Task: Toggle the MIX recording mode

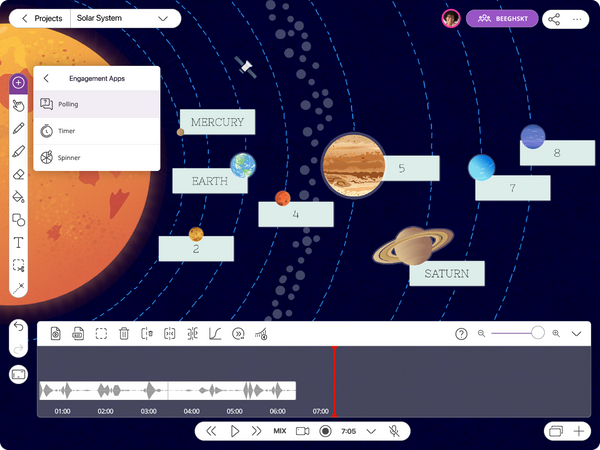Action: pos(279,431)
